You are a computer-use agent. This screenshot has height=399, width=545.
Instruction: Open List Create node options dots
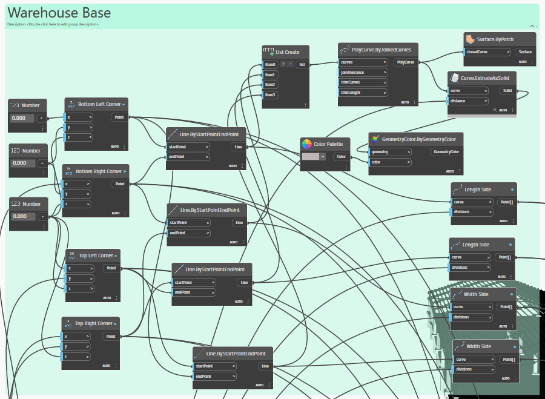(306, 105)
